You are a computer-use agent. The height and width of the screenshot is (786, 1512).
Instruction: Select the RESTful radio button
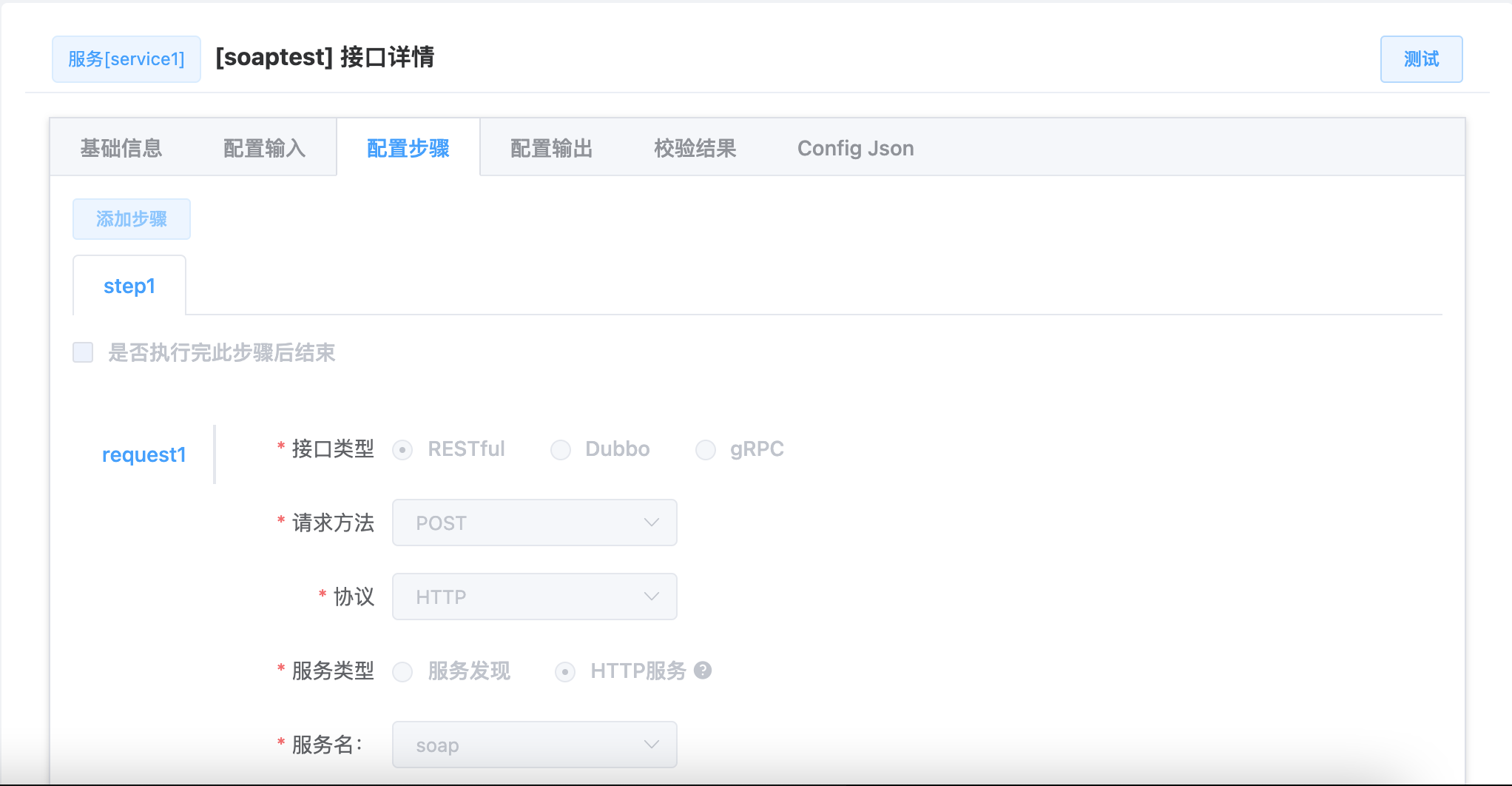(402, 450)
